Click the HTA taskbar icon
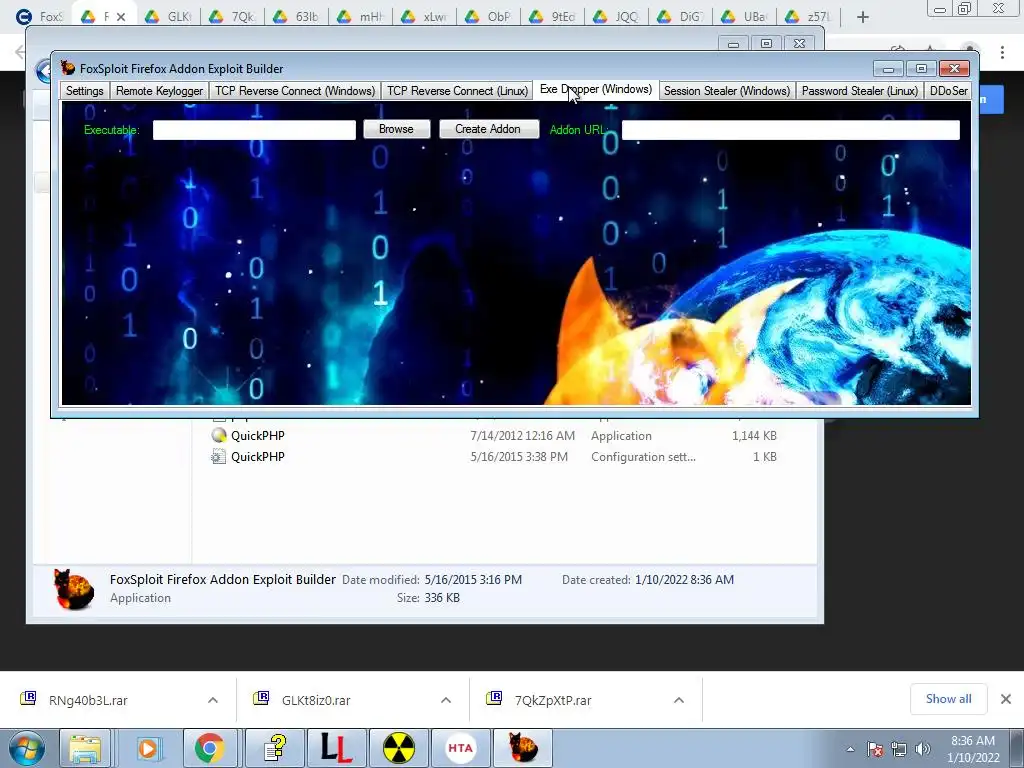The image size is (1024, 768). point(460,748)
